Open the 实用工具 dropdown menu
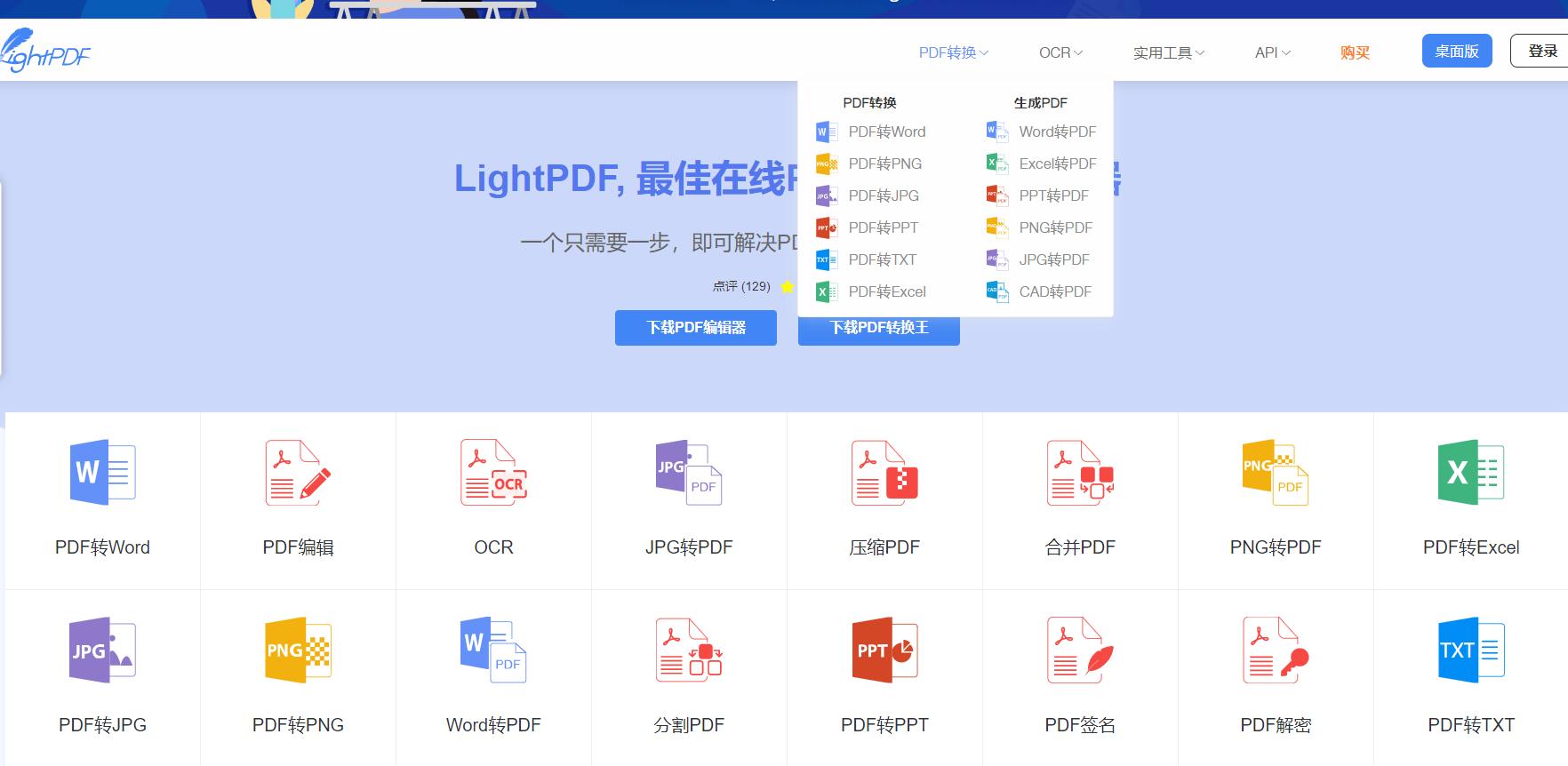Image resolution: width=1568 pixels, height=766 pixels. (x=1168, y=52)
